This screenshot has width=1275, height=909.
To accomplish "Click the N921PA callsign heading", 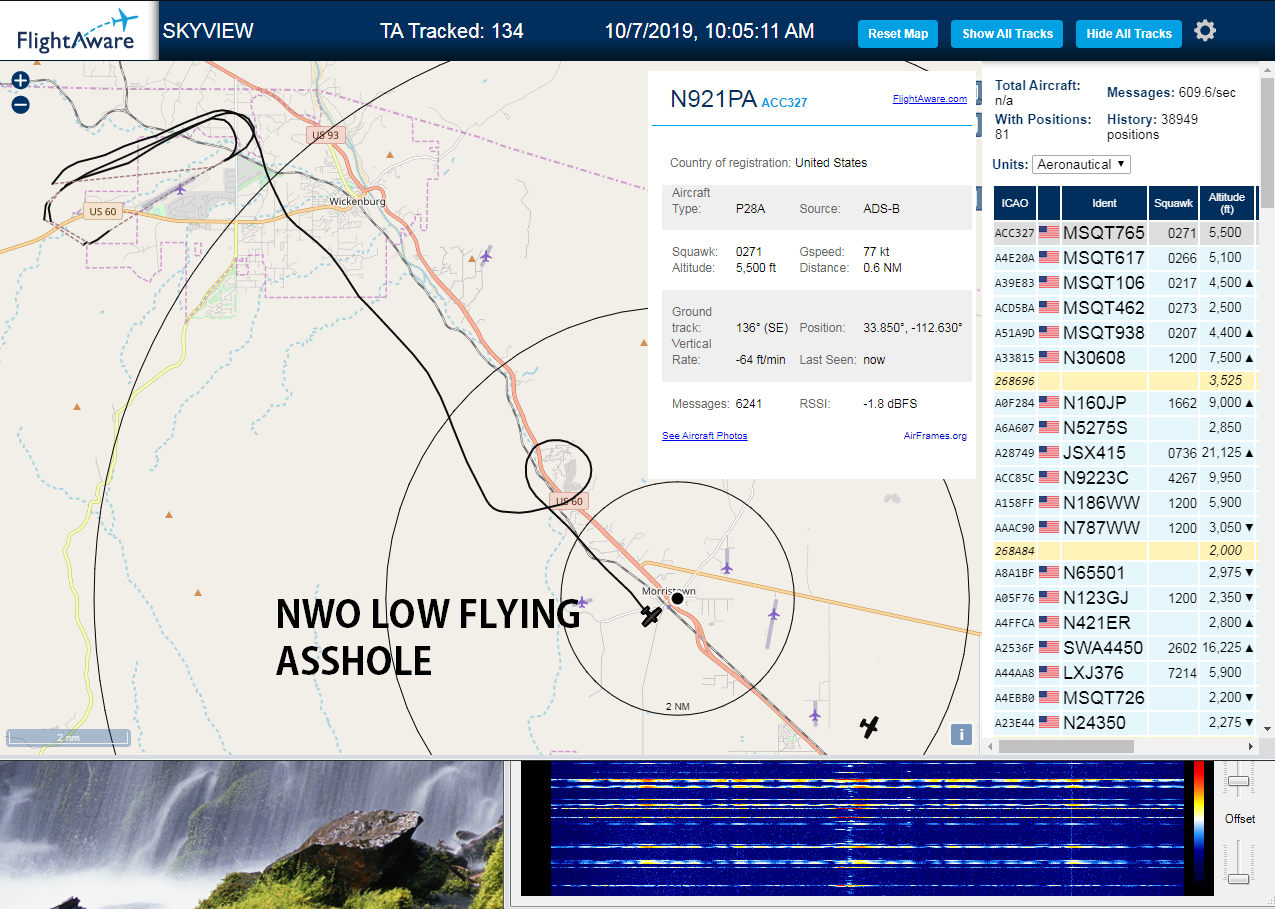I will coord(714,98).
